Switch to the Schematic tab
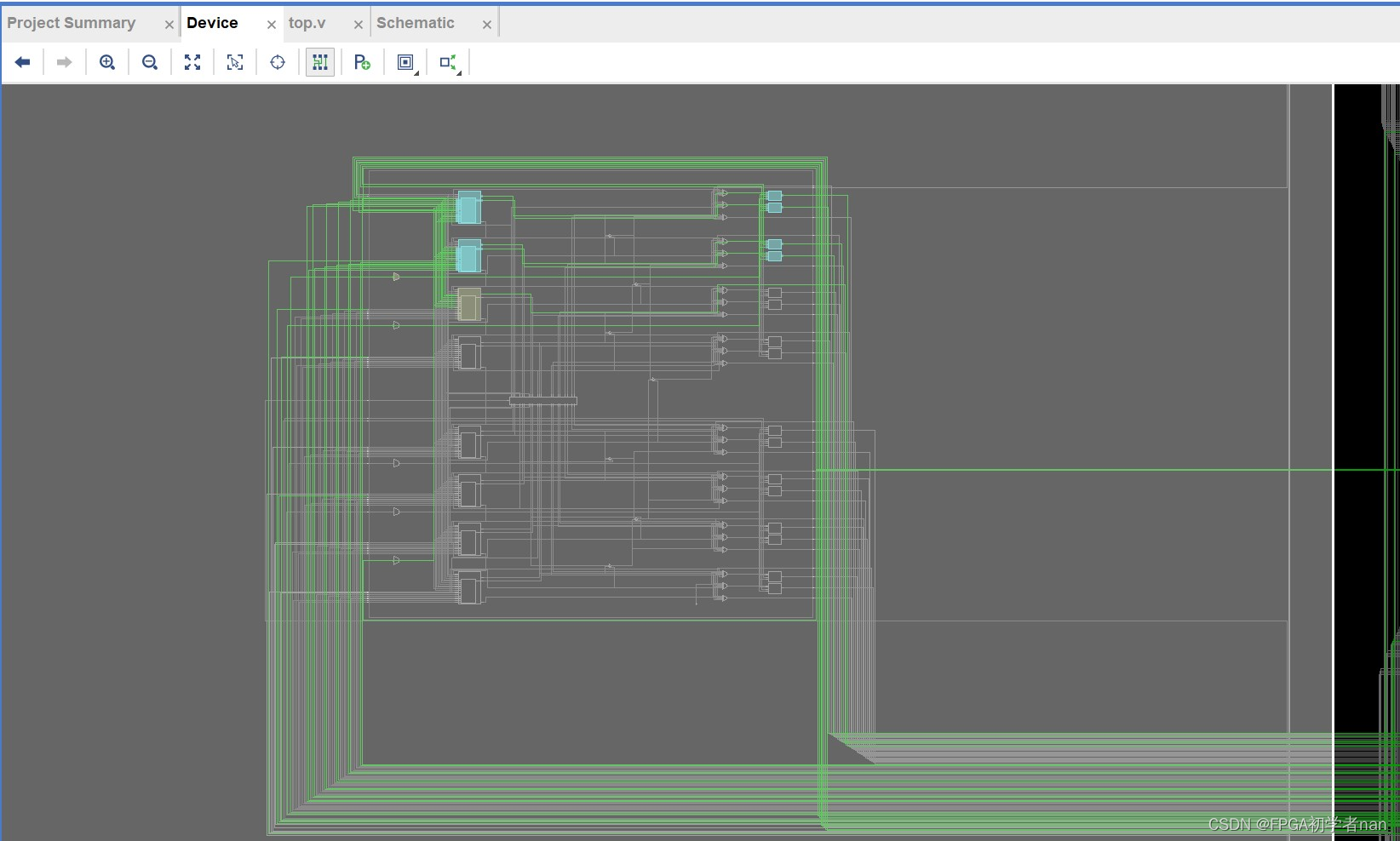 (415, 22)
